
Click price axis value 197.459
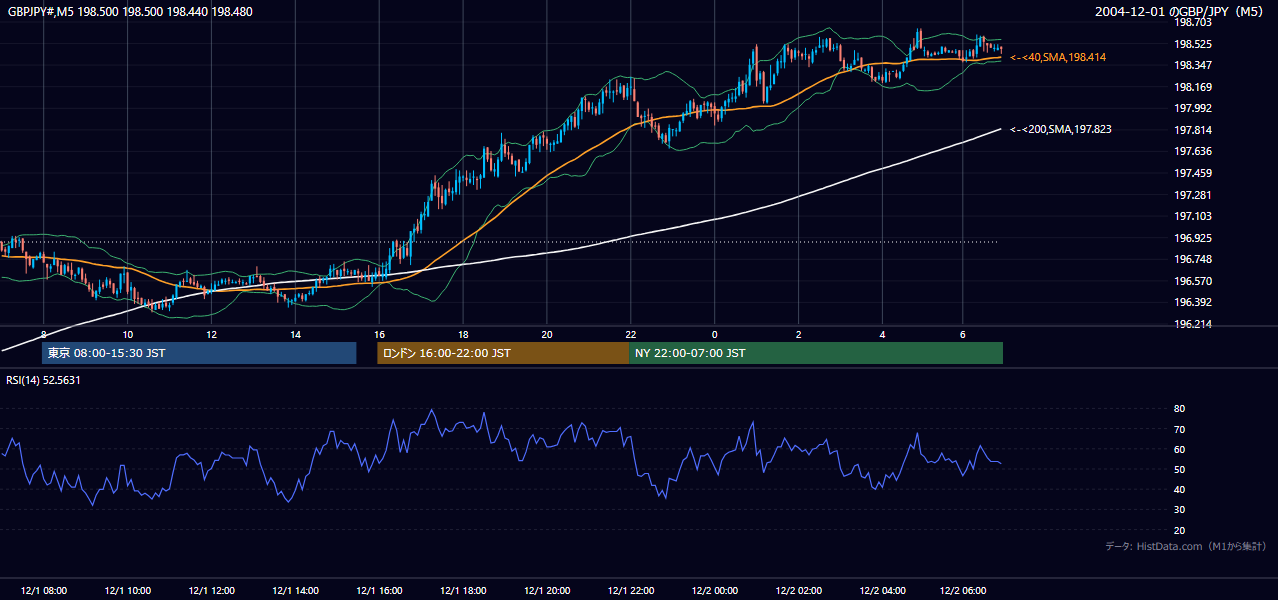(x=1193, y=173)
